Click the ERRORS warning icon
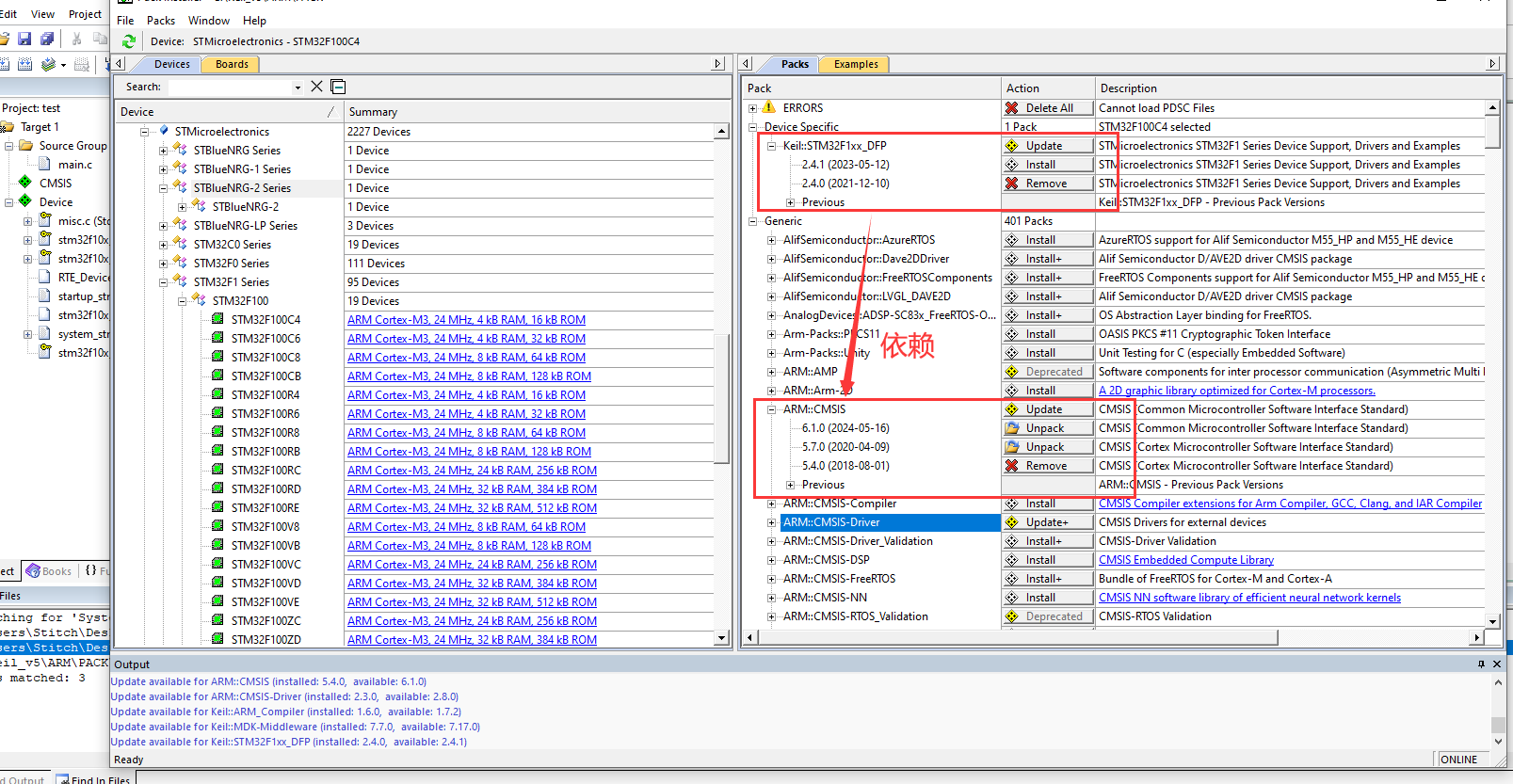The height and width of the screenshot is (784, 1513). click(769, 107)
